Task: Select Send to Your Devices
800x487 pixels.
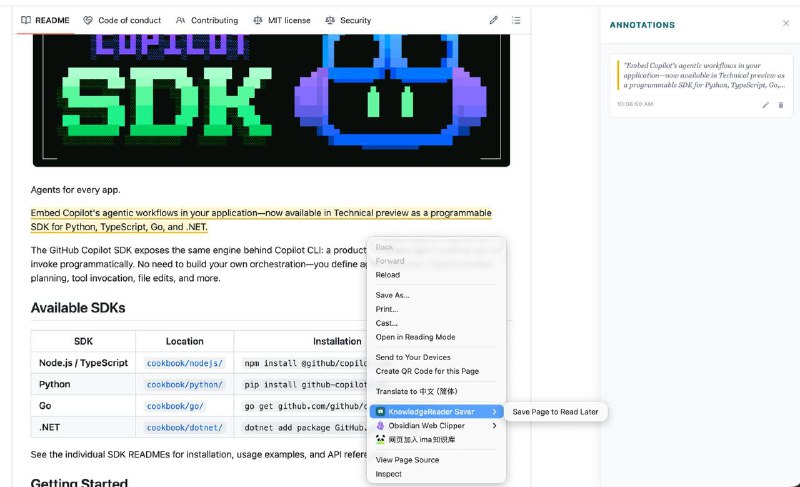Action: (x=413, y=357)
